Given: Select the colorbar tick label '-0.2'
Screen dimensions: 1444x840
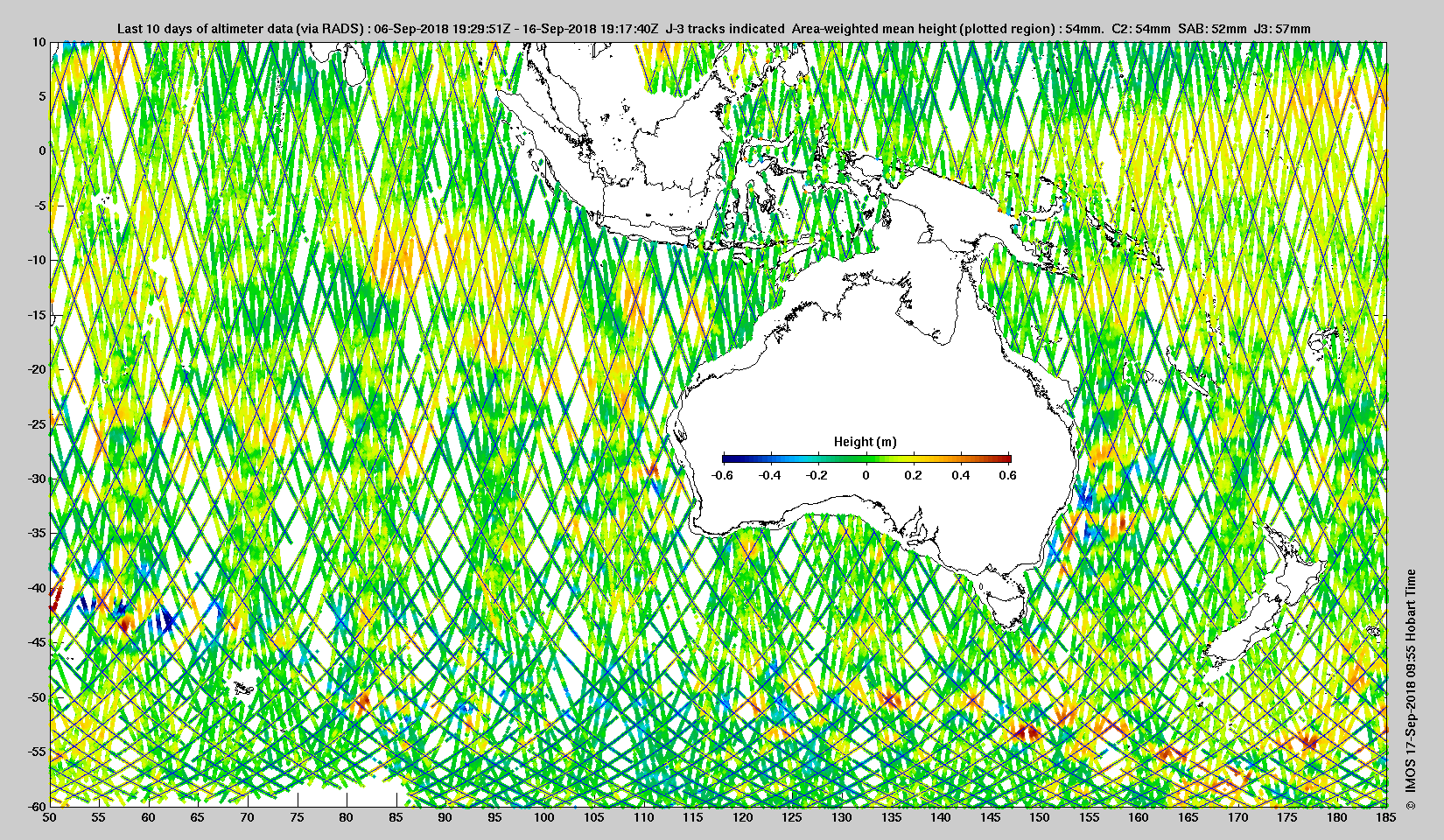Looking at the screenshot, I should (x=817, y=475).
